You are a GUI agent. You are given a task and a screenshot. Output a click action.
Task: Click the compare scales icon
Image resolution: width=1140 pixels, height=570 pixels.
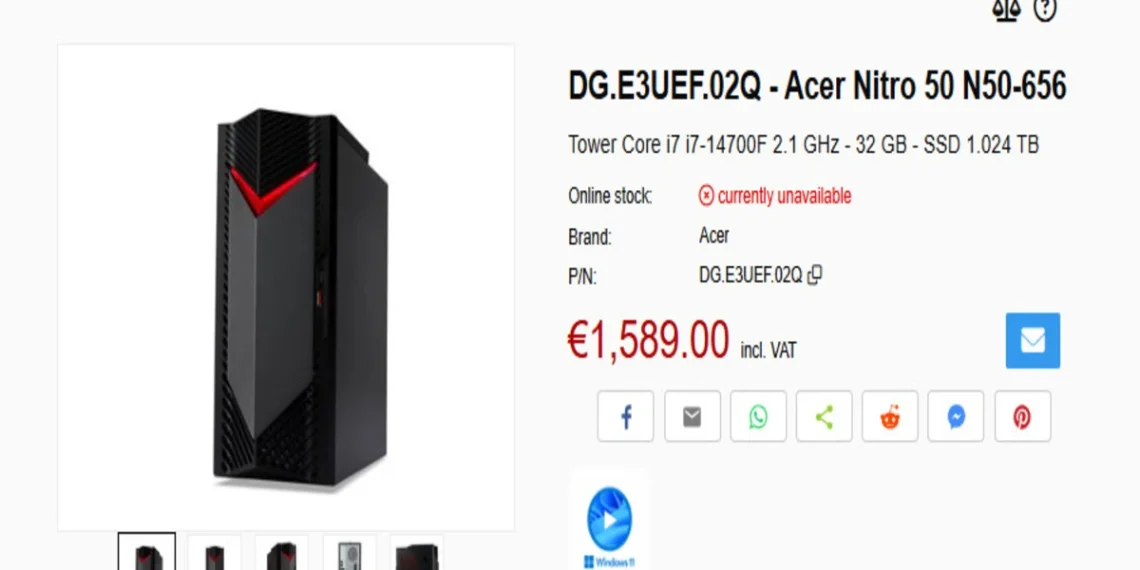point(1007,11)
